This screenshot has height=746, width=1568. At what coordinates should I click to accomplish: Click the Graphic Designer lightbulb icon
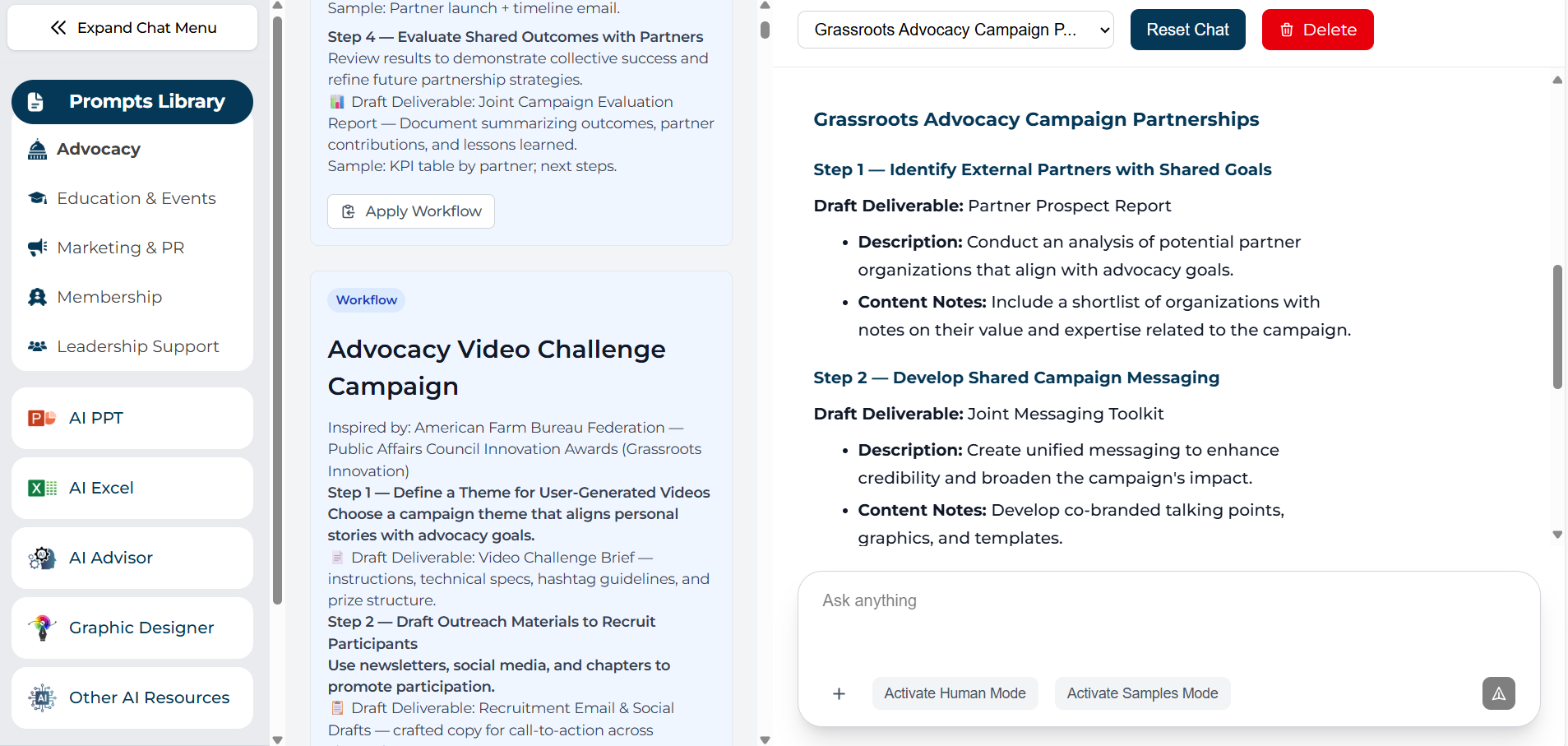pyautogui.click(x=42, y=628)
